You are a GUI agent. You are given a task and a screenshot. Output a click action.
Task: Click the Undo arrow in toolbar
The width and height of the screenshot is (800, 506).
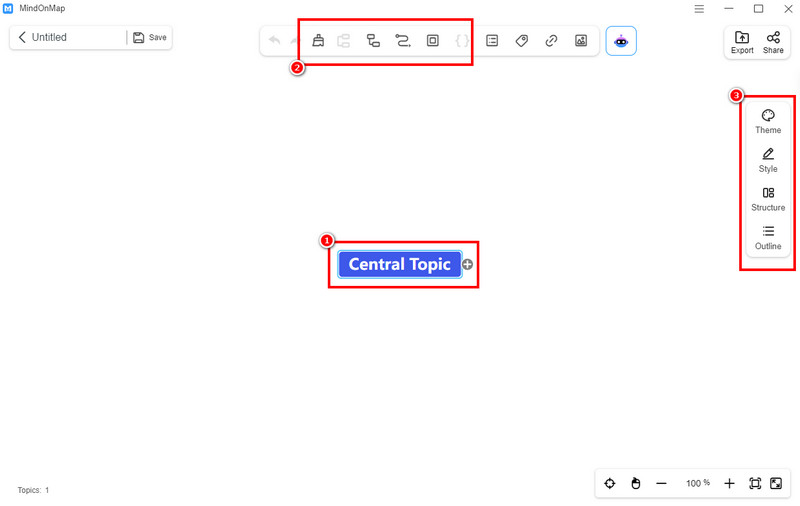pyautogui.click(x=274, y=40)
